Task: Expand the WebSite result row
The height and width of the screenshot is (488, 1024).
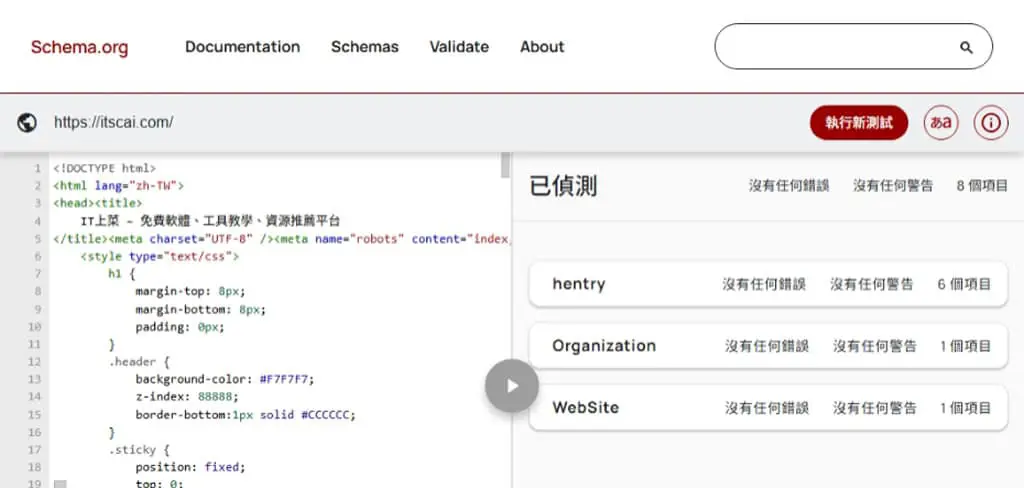Action: pos(768,408)
